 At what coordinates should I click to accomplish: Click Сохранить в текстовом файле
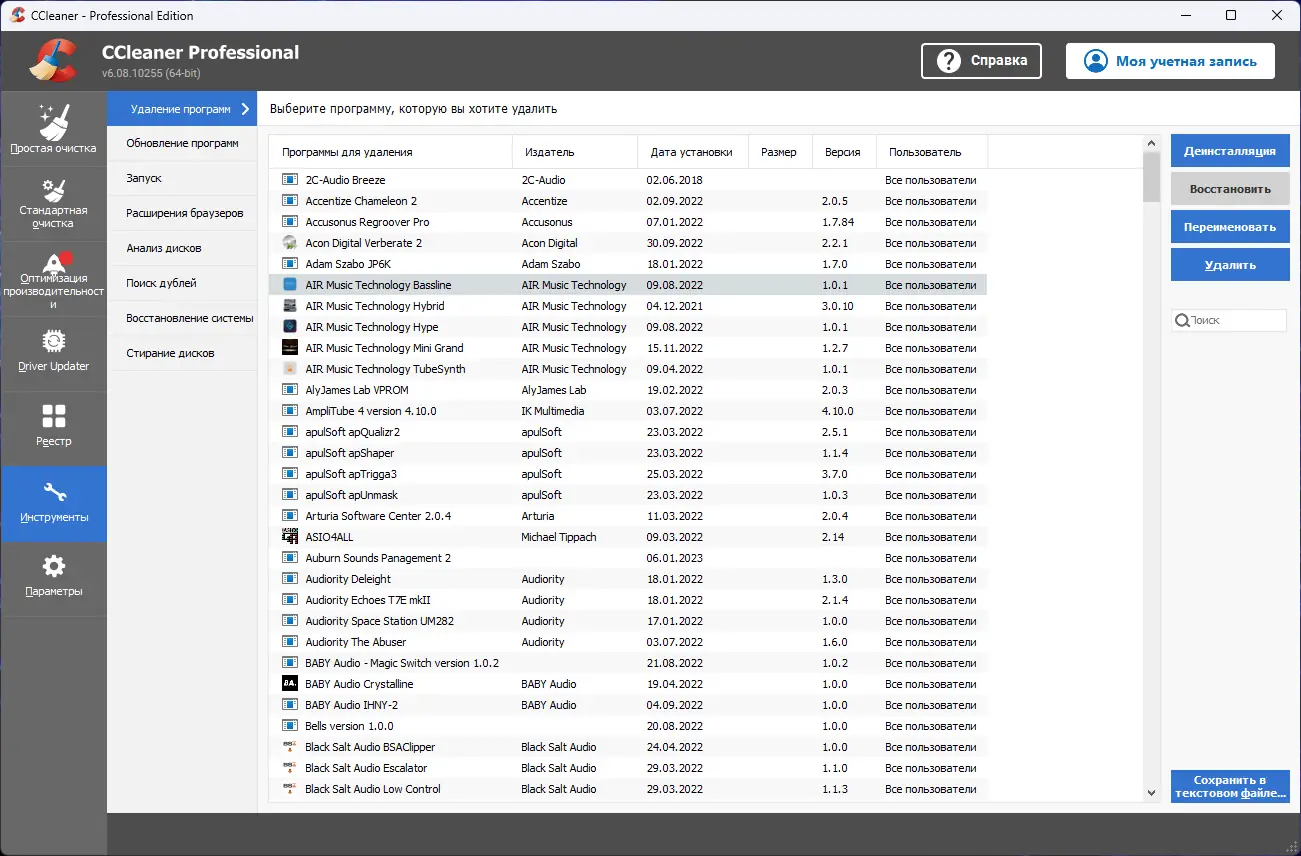click(1229, 787)
